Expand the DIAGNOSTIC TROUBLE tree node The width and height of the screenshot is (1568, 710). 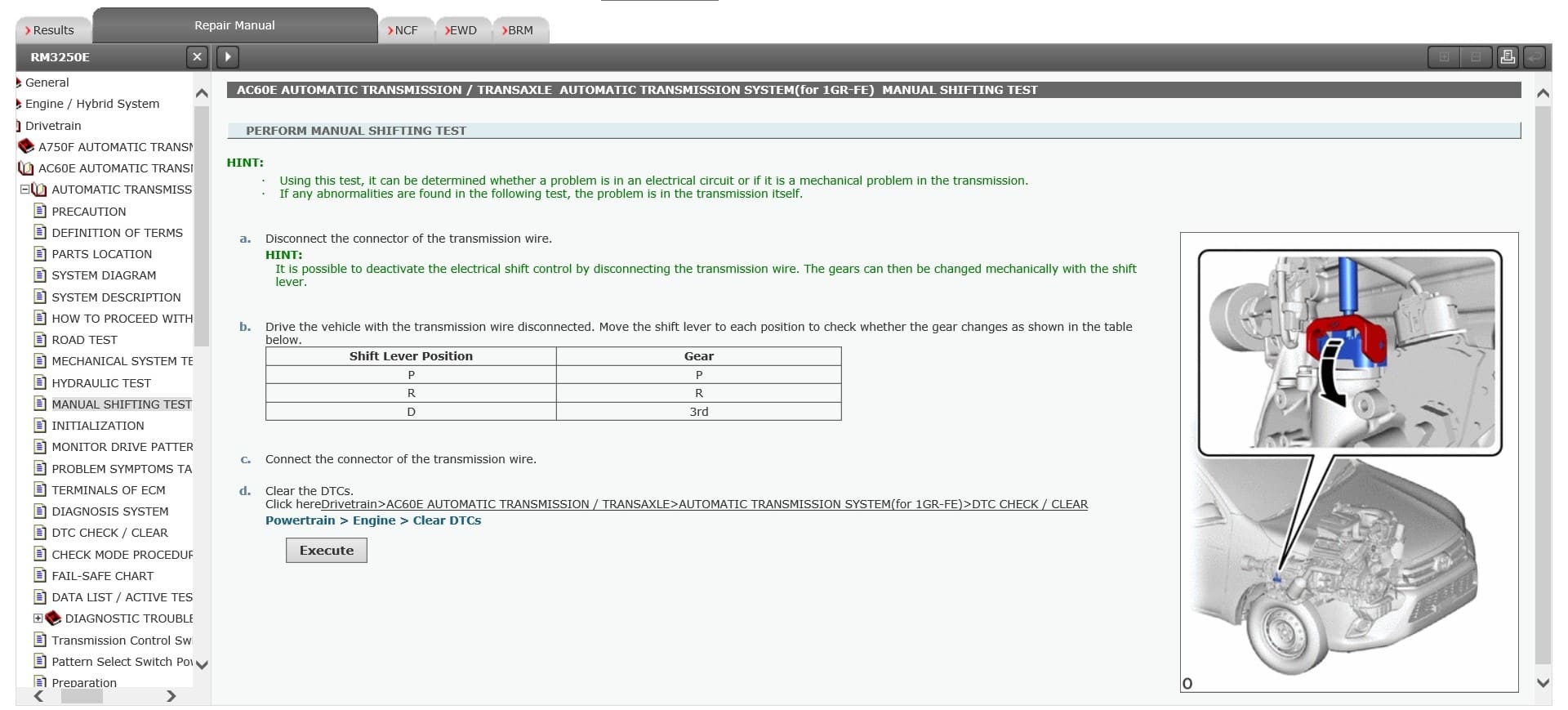click(38, 618)
